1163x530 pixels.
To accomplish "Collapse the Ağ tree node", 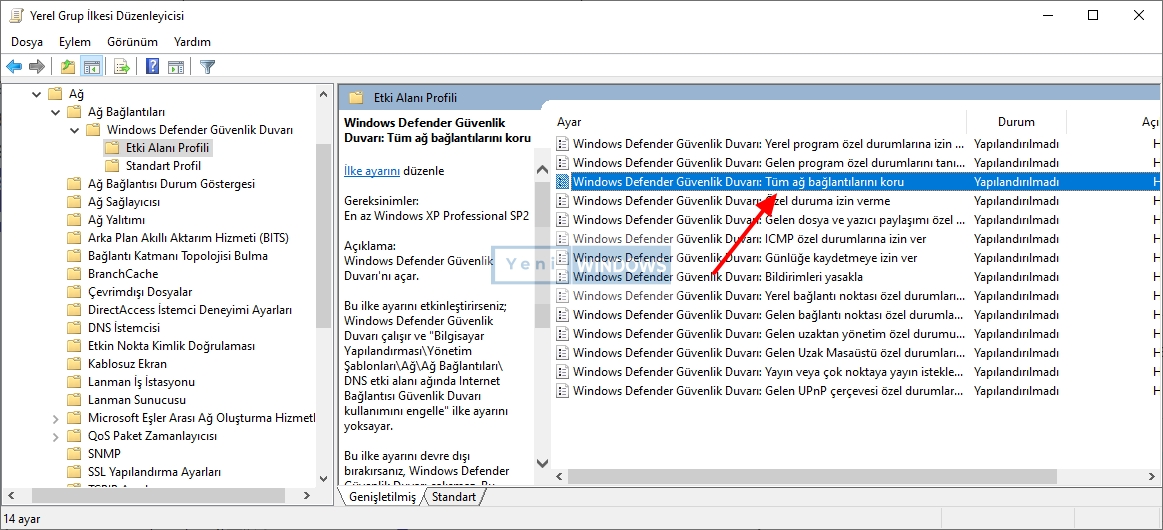I will 36,94.
